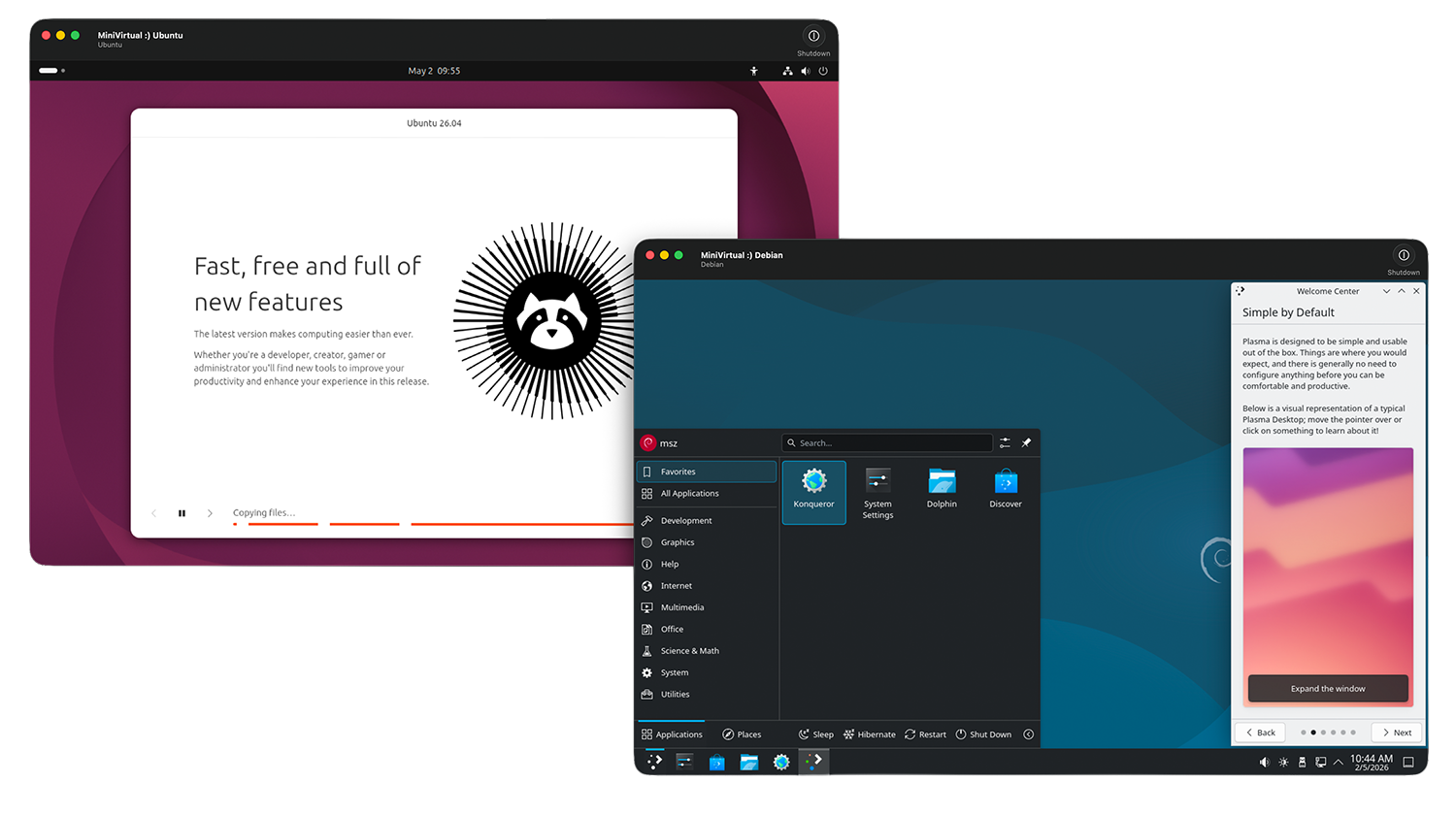Launch Dolphin from favorites
This screenshot has width=1456, height=815.
[x=942, y=489]
